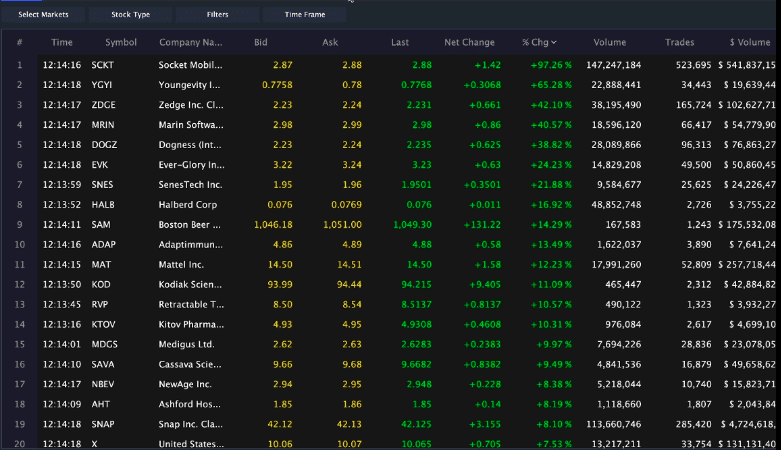Click net change +9.405
The image size is (781, 450).
[485, 285]
